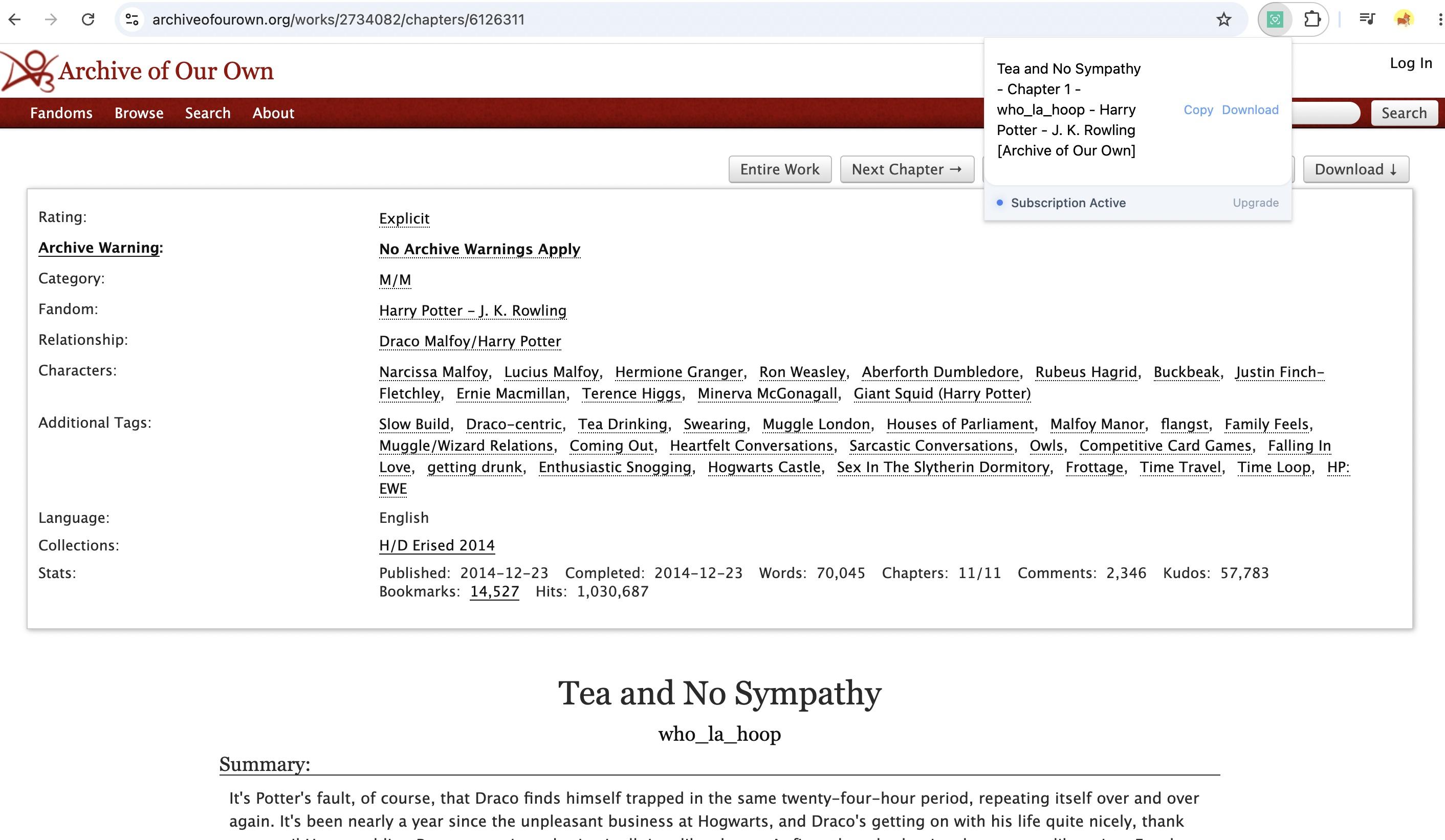Open the Ernie Macmillan tag
Image resolution: width=1445 pixels, height=840 pixels.
511,393
